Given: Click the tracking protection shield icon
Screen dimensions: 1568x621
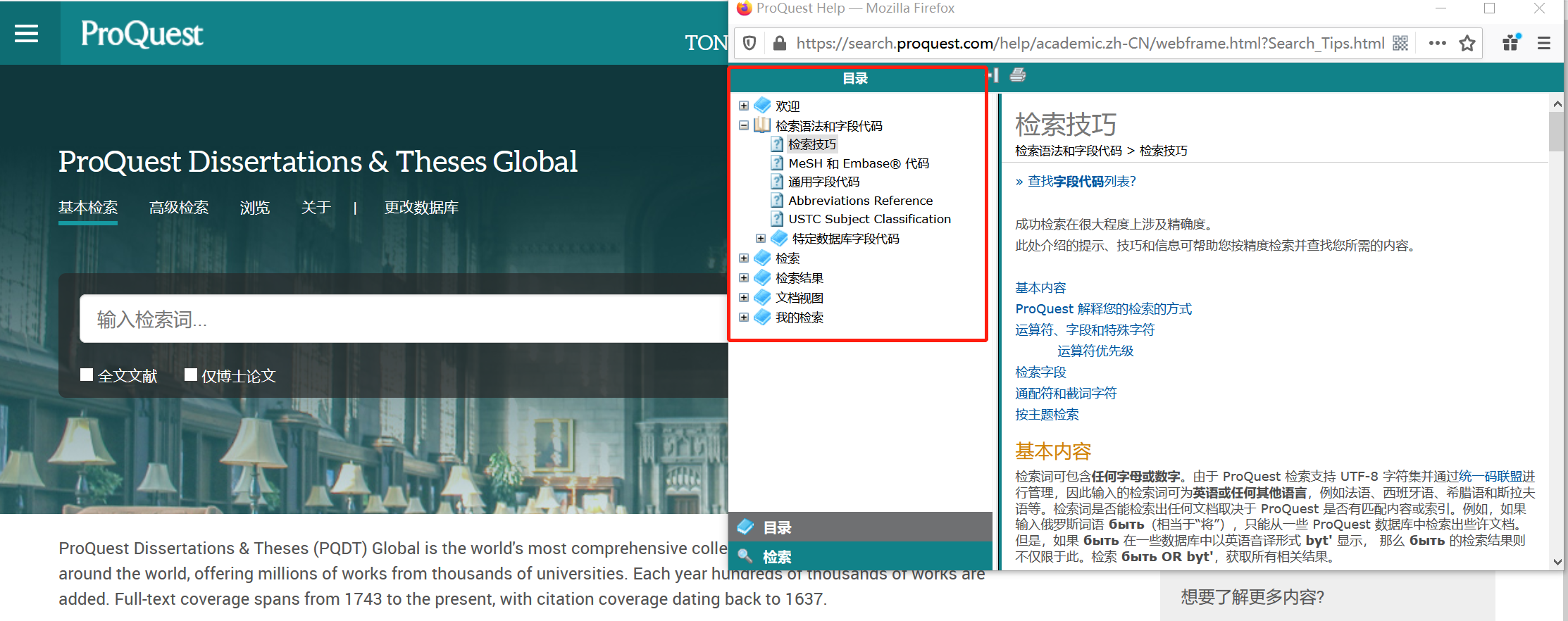Looking at the screenshot, I should click(x=749, y=44).
